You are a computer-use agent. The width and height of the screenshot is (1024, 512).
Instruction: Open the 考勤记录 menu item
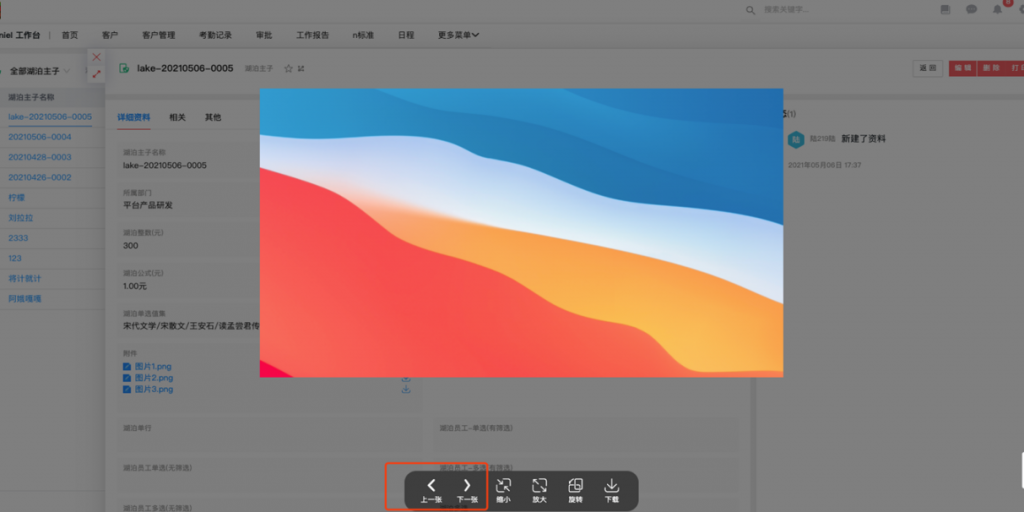coord(215,35)
